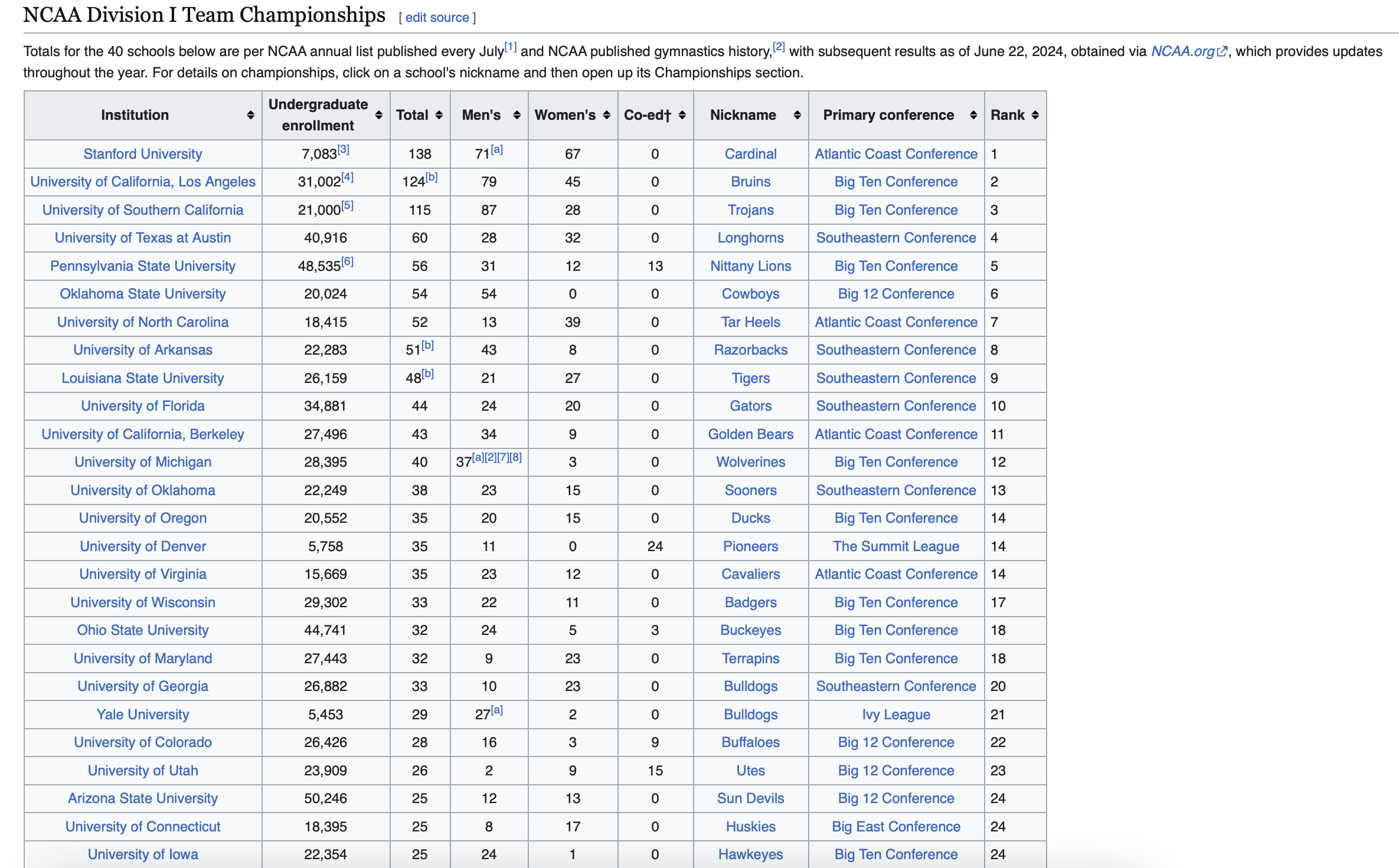This screenshot has height=868, width=1399.
Task: Open the Sun Devils nickname link
Action: tap(751, 798)
